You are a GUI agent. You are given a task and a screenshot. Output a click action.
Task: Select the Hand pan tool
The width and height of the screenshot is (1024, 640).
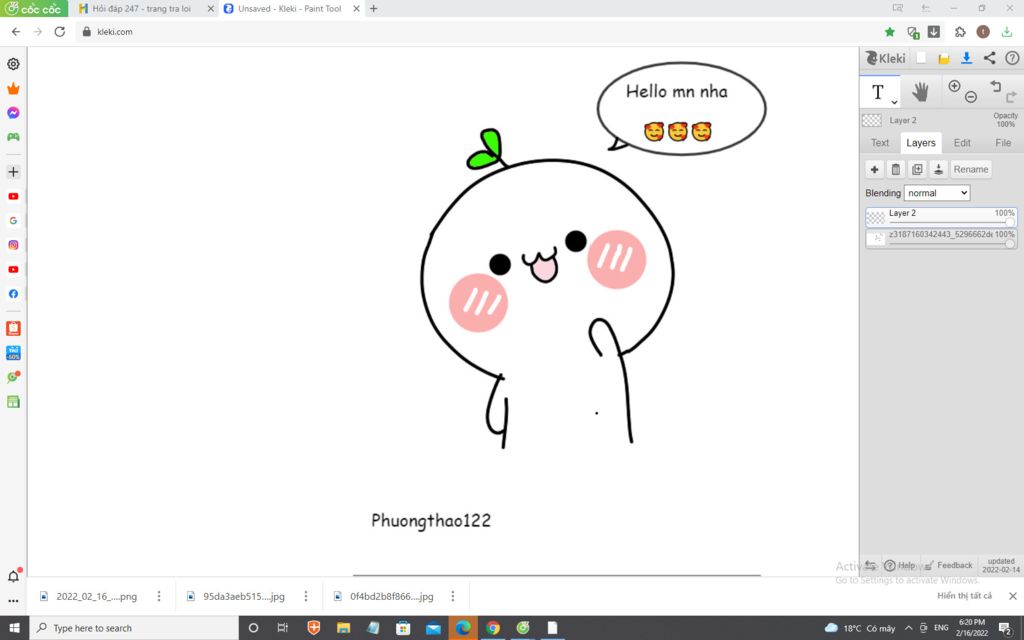point(920,92)
